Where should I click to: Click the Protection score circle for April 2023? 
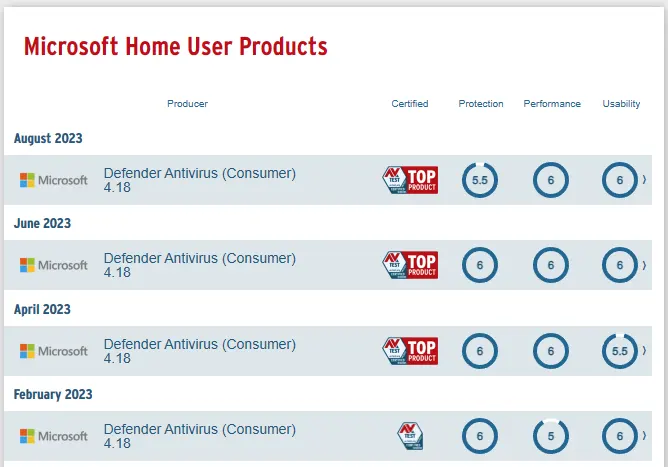480,351
